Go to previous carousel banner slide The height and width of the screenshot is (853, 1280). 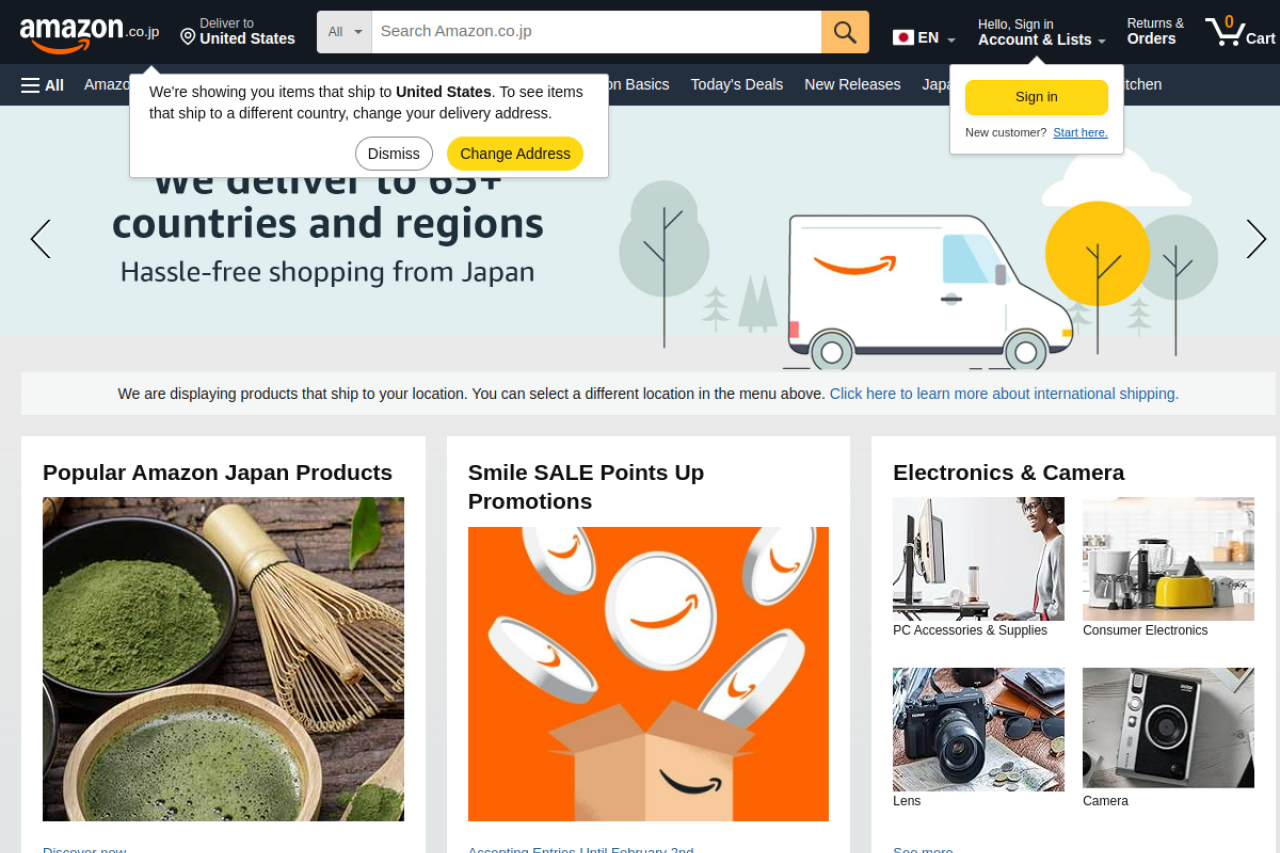click(x=40, y=239)
